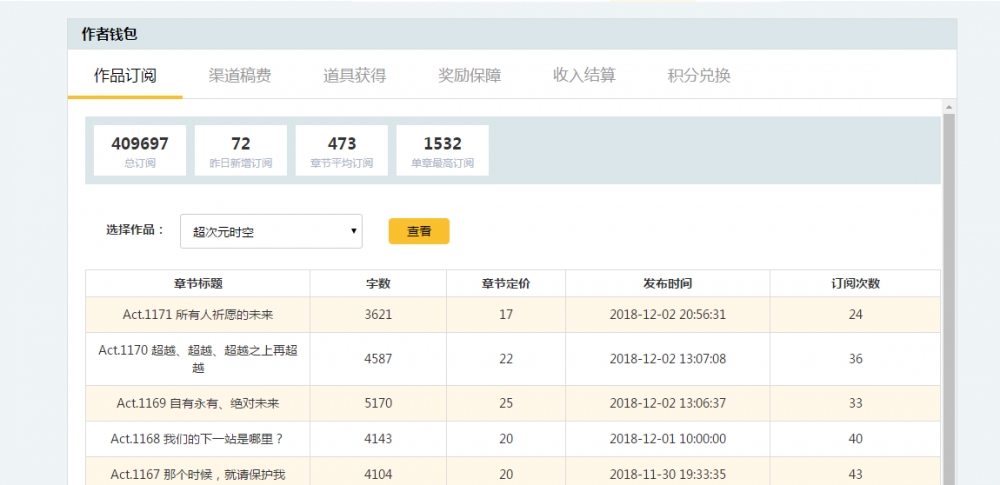
Task: Click the scrollbar up arrow
Action: point(949,106)
